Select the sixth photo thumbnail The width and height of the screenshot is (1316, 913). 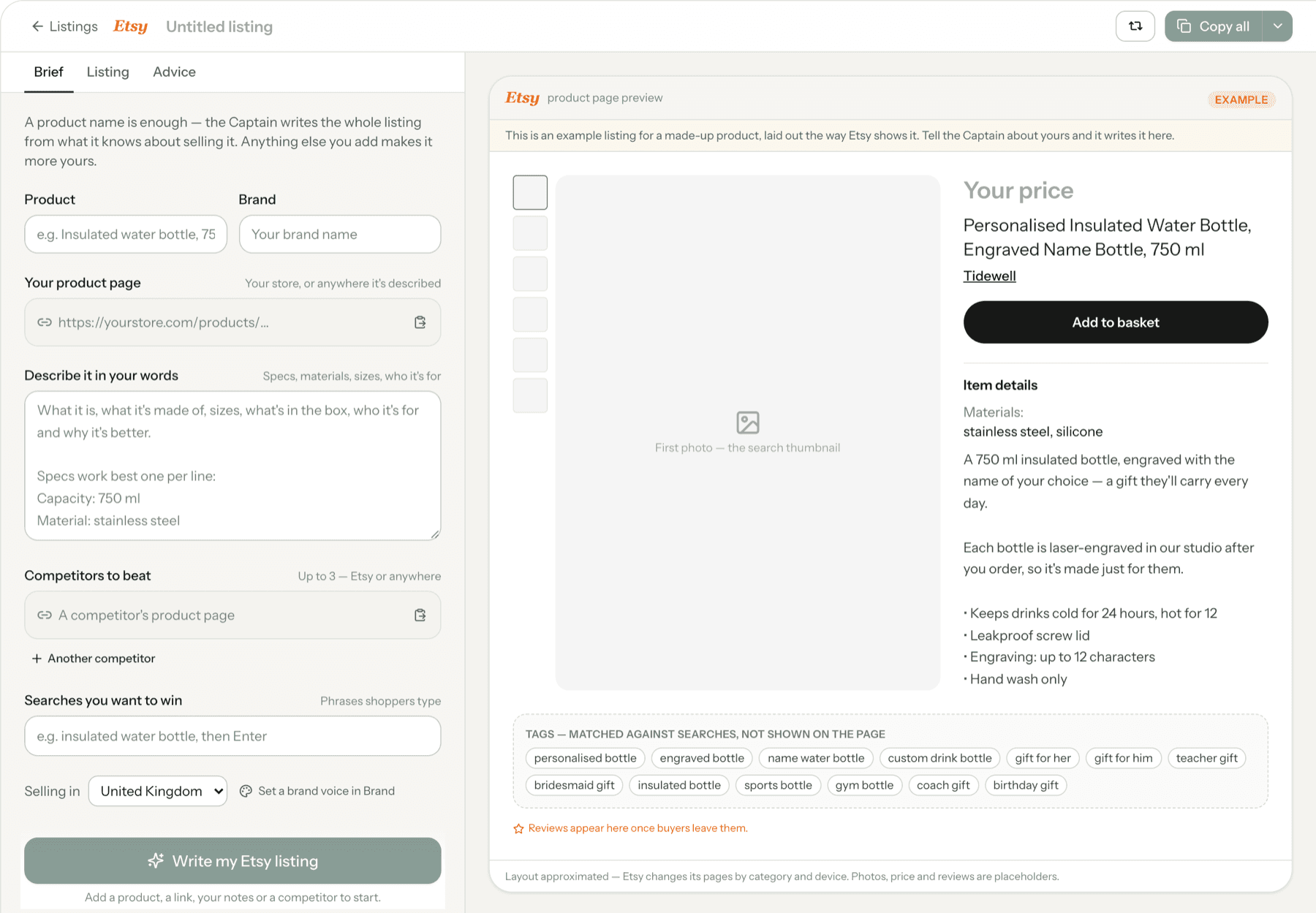pyautogui.click(x=530, y=395)
